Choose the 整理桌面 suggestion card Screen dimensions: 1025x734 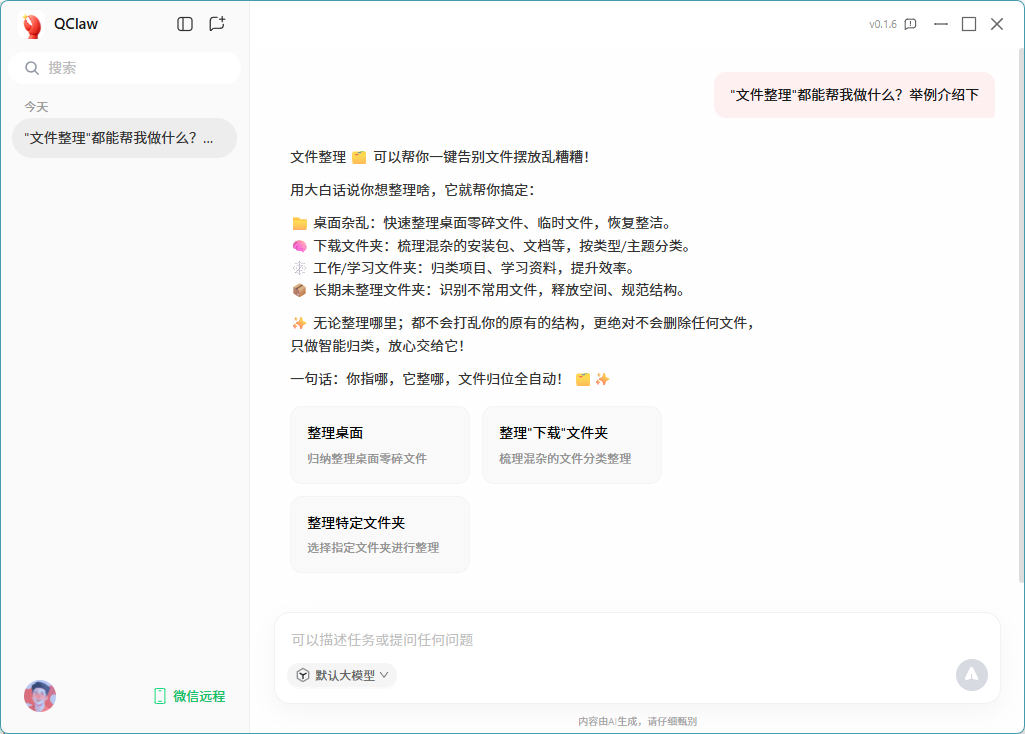[x=379, y=444]
